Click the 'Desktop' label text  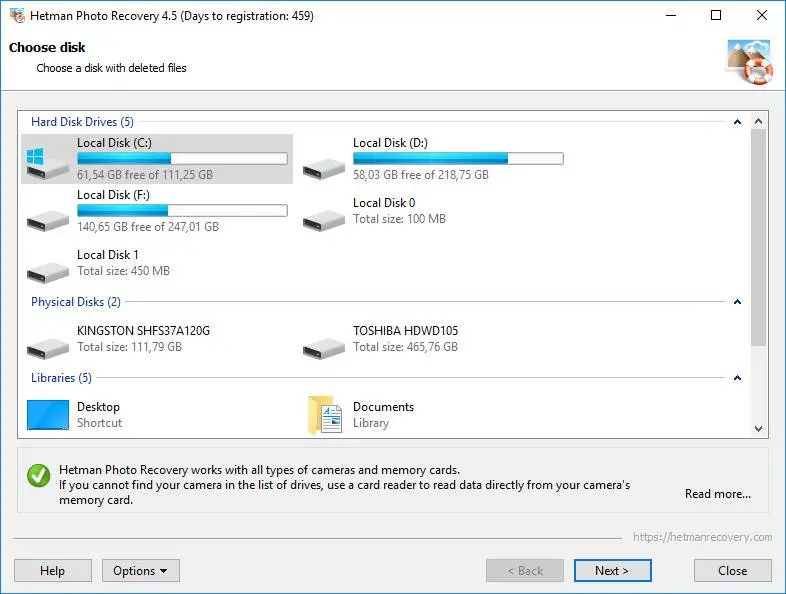click(x=98, y=407)
